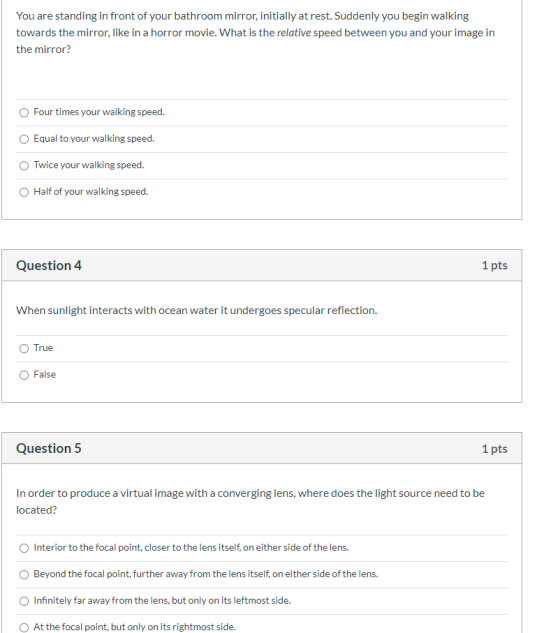The image size is (560, 633).
Task: Select True for the specular reflection question
Action: tap(24, 348)
